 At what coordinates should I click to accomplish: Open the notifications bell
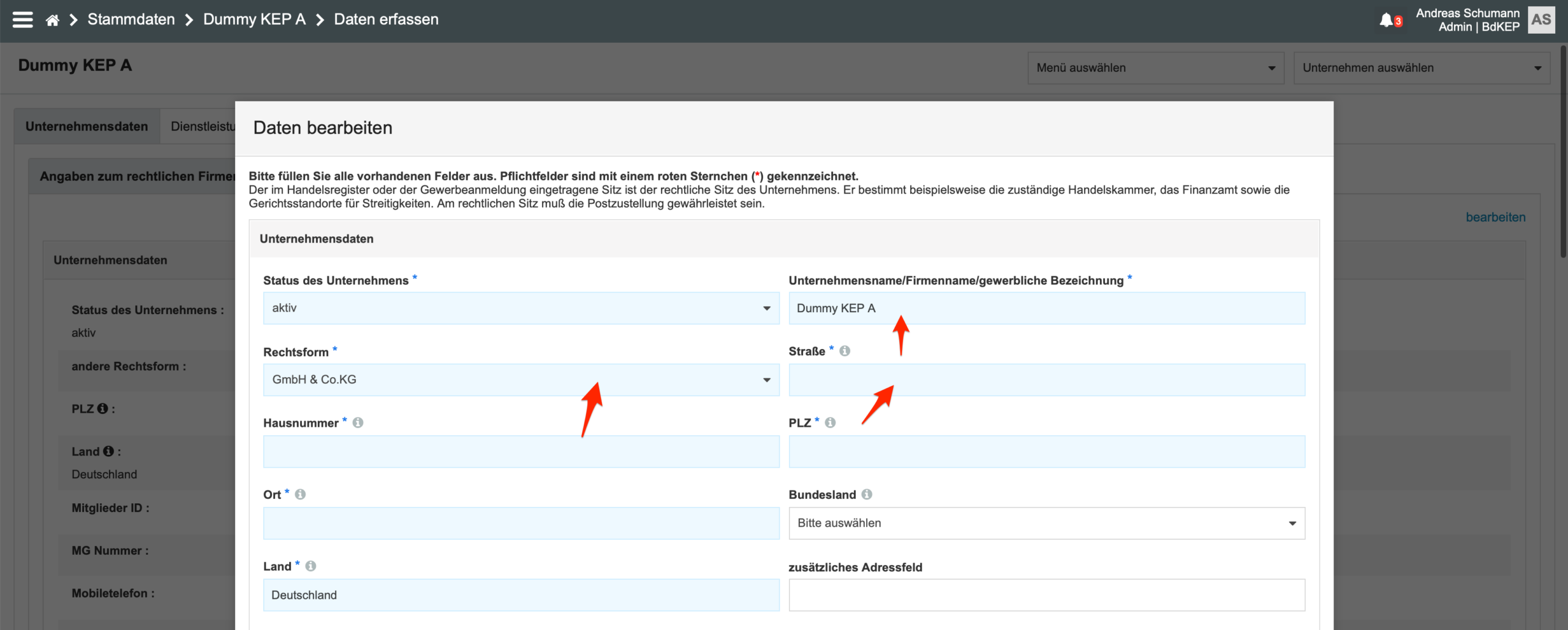(1387, 20)
